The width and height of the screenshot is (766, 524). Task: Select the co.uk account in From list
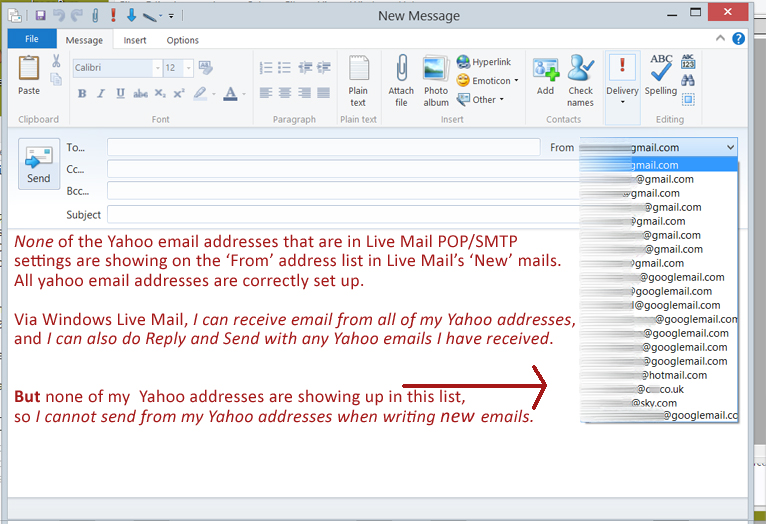point(659,389)
